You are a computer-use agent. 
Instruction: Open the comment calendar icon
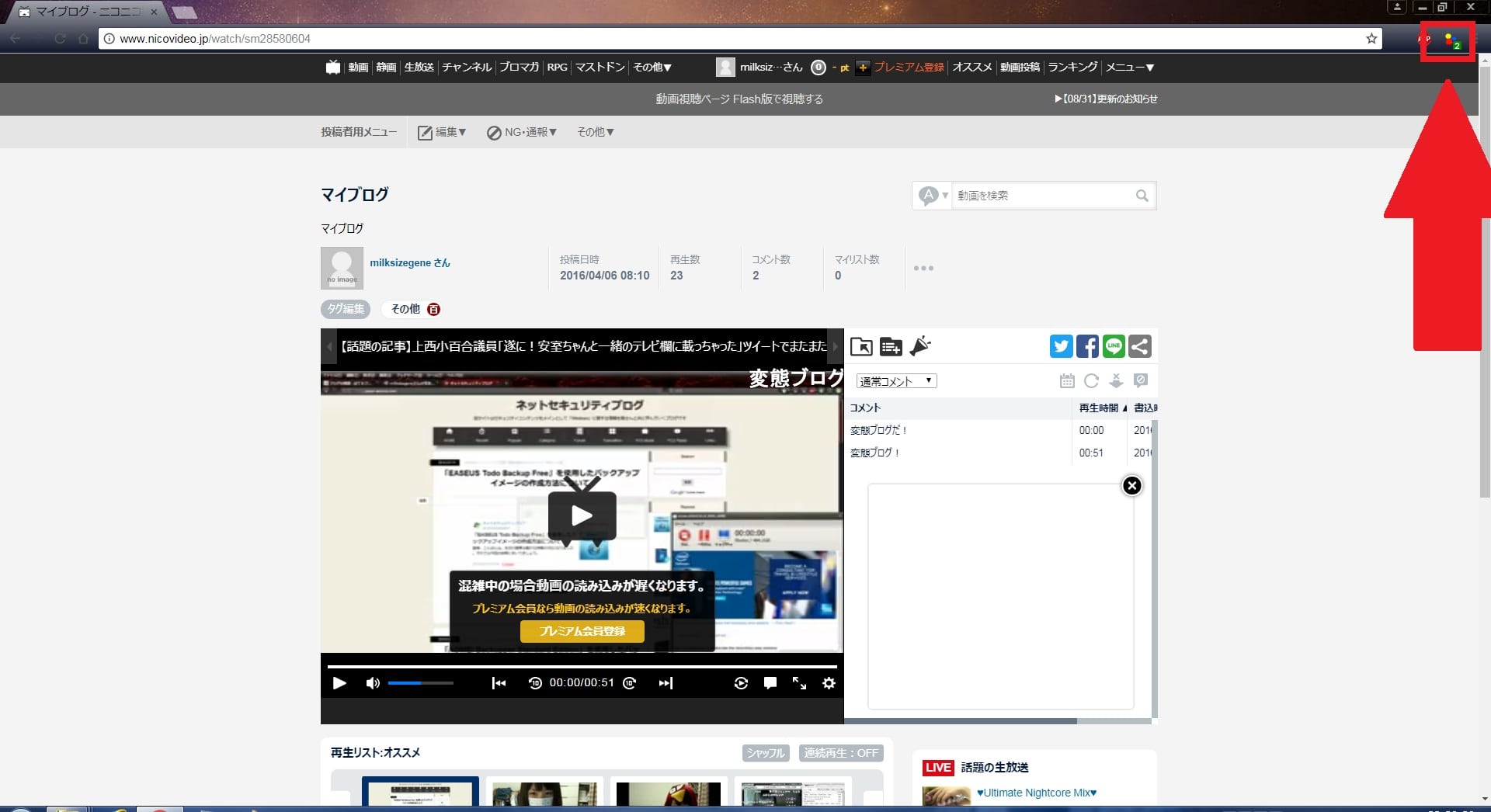[x=1067, y=380]
